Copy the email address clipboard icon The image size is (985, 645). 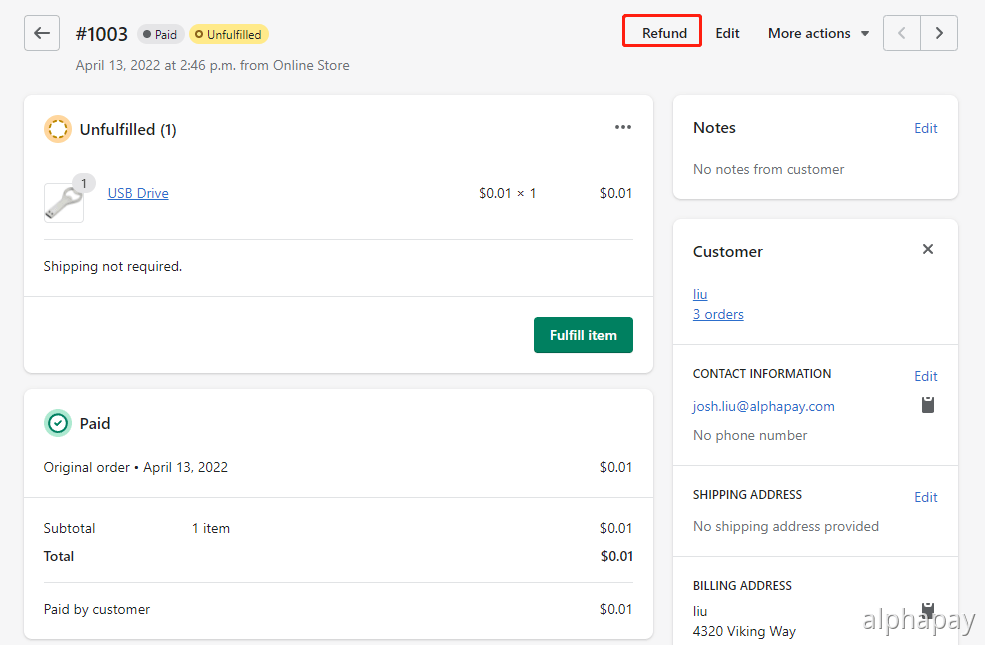pos(928,405)
